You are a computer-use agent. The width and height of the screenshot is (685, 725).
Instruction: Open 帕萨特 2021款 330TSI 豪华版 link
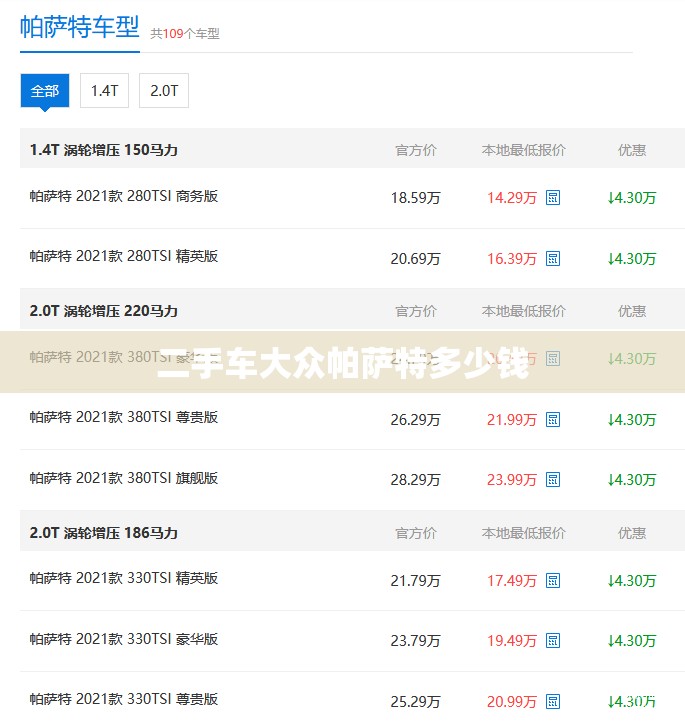tap(124, 639)
